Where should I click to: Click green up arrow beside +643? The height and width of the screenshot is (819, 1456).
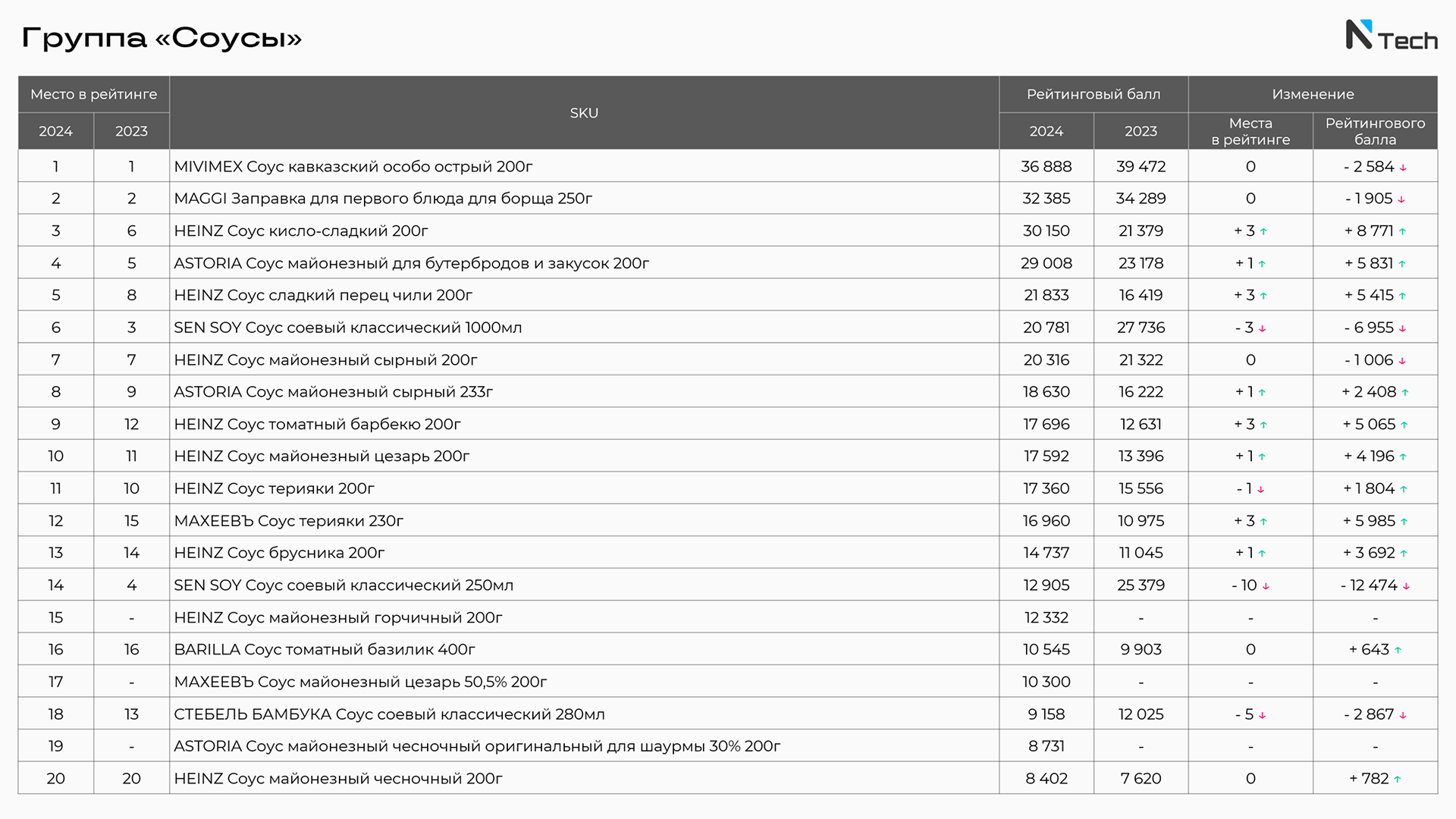[x=1398, y=651]
